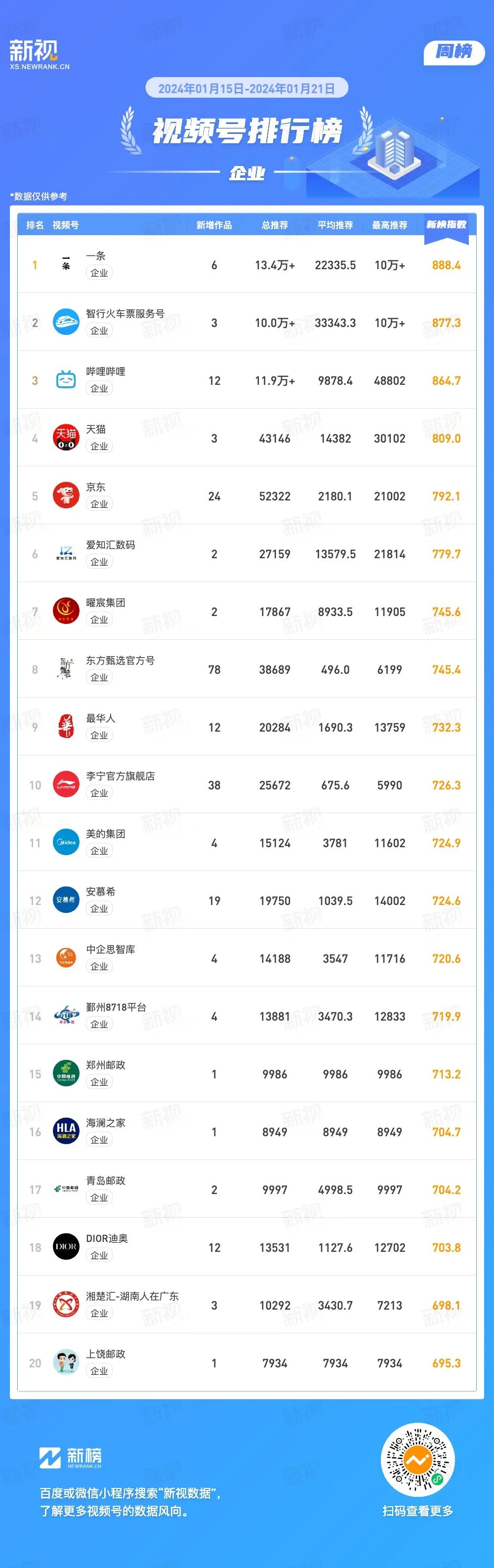
Task: Sort by 新榜指数 column header
Action: 446,225
